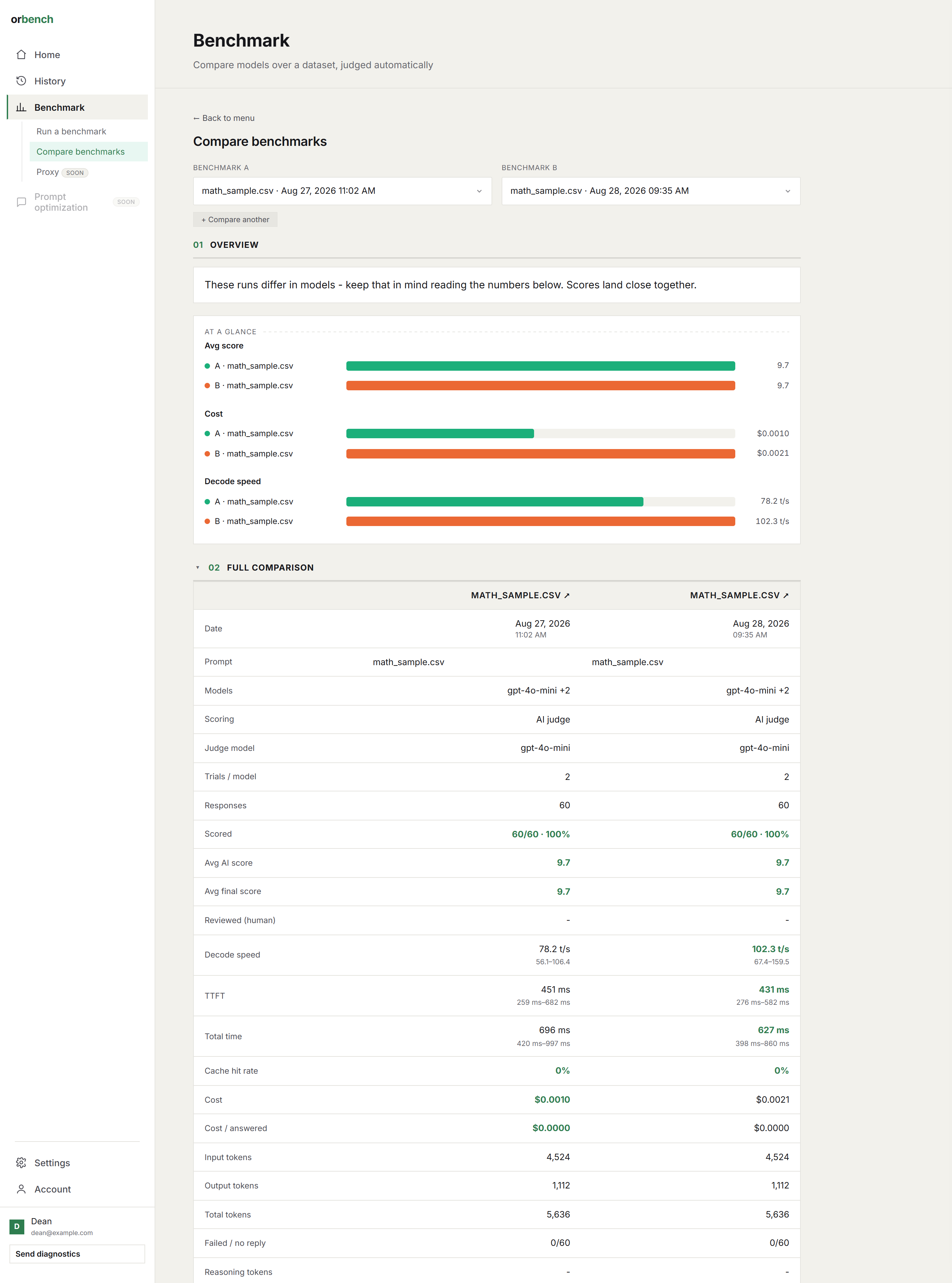Viewport: 952px width, 1283px height.
Task: Open the Benchmark A dropdown
Action: pyautogui.click(x=342, y=191)
